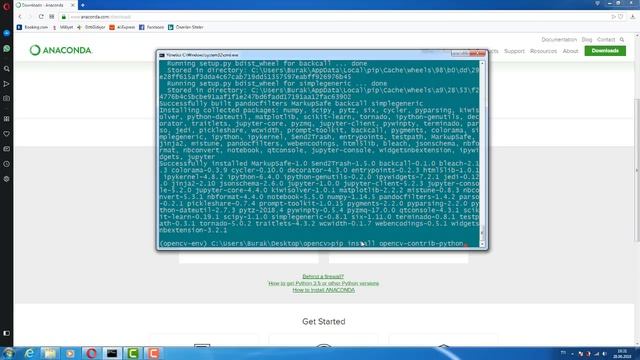Open the Documentation link

pos(559,40)
